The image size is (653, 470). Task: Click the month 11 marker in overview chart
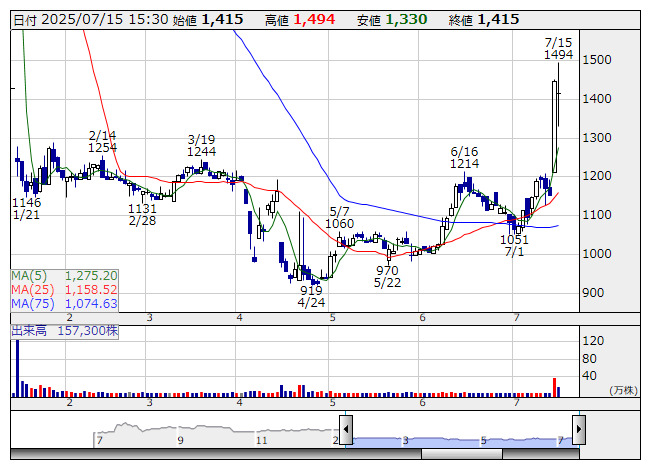261,440
